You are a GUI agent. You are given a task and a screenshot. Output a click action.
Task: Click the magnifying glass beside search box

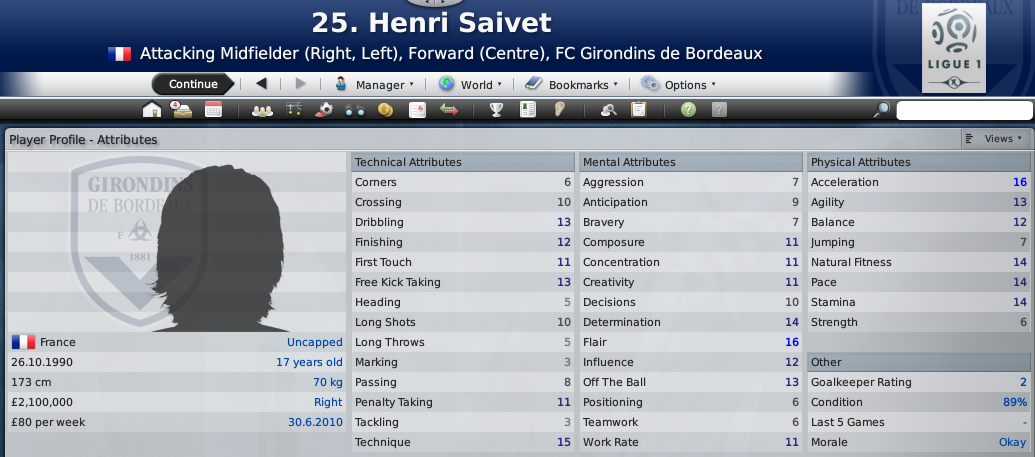pos(881,110)
